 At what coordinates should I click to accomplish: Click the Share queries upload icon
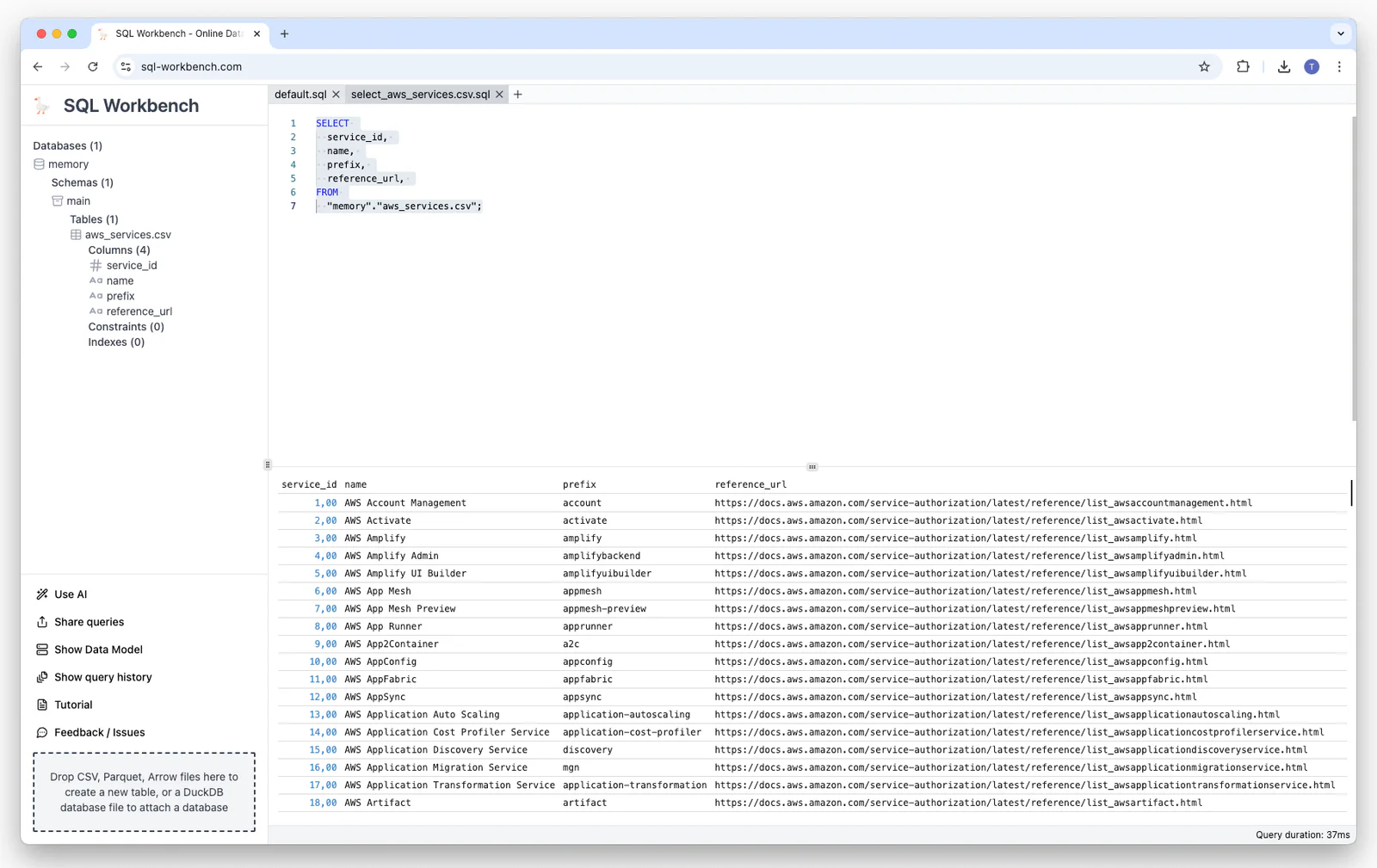[x=42, y=622]
